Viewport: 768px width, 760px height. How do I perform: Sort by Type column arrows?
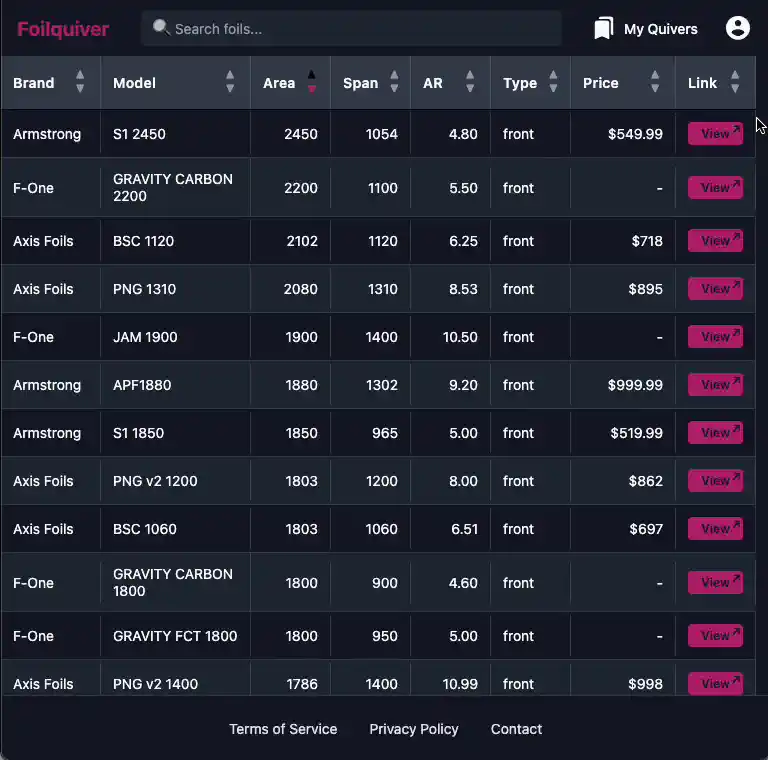(553, 83)
